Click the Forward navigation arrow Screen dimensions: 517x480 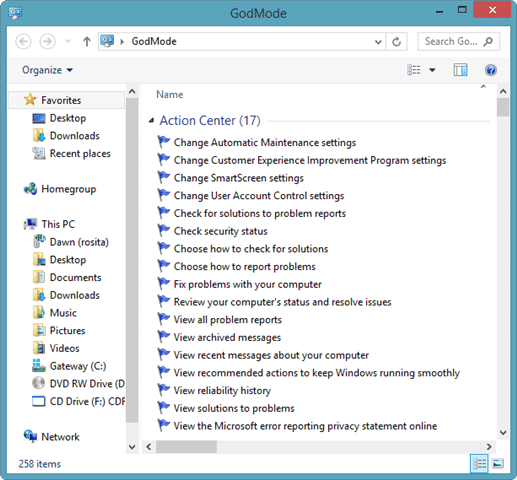click(x=48, y=42)
